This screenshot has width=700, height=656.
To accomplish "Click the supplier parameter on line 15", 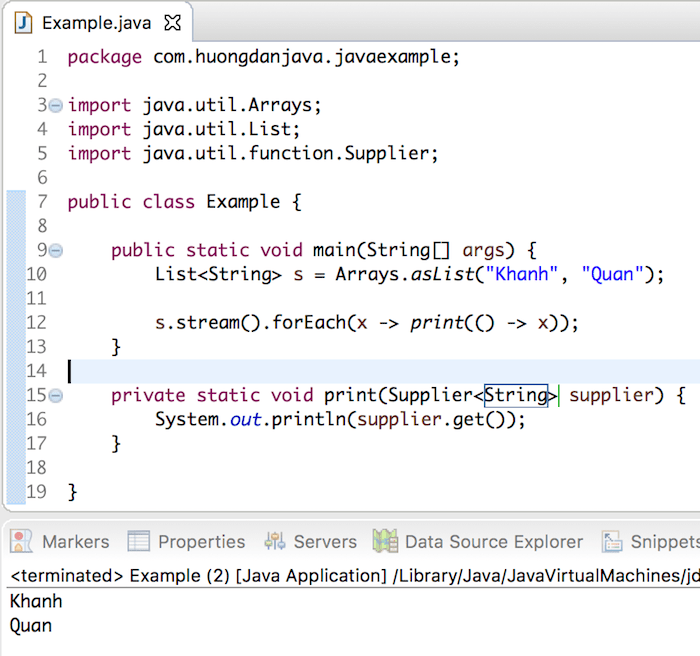I will 611,397.
